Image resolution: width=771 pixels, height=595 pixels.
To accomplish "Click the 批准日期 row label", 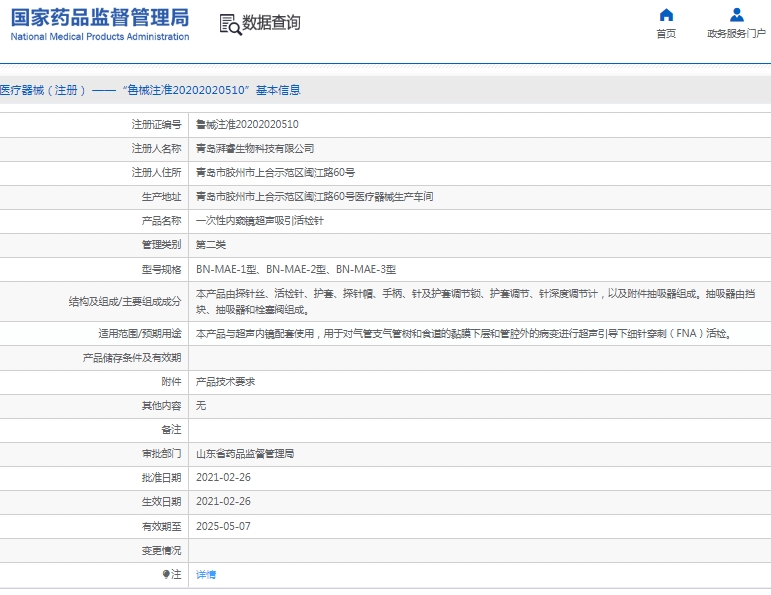I will [161, 477].
